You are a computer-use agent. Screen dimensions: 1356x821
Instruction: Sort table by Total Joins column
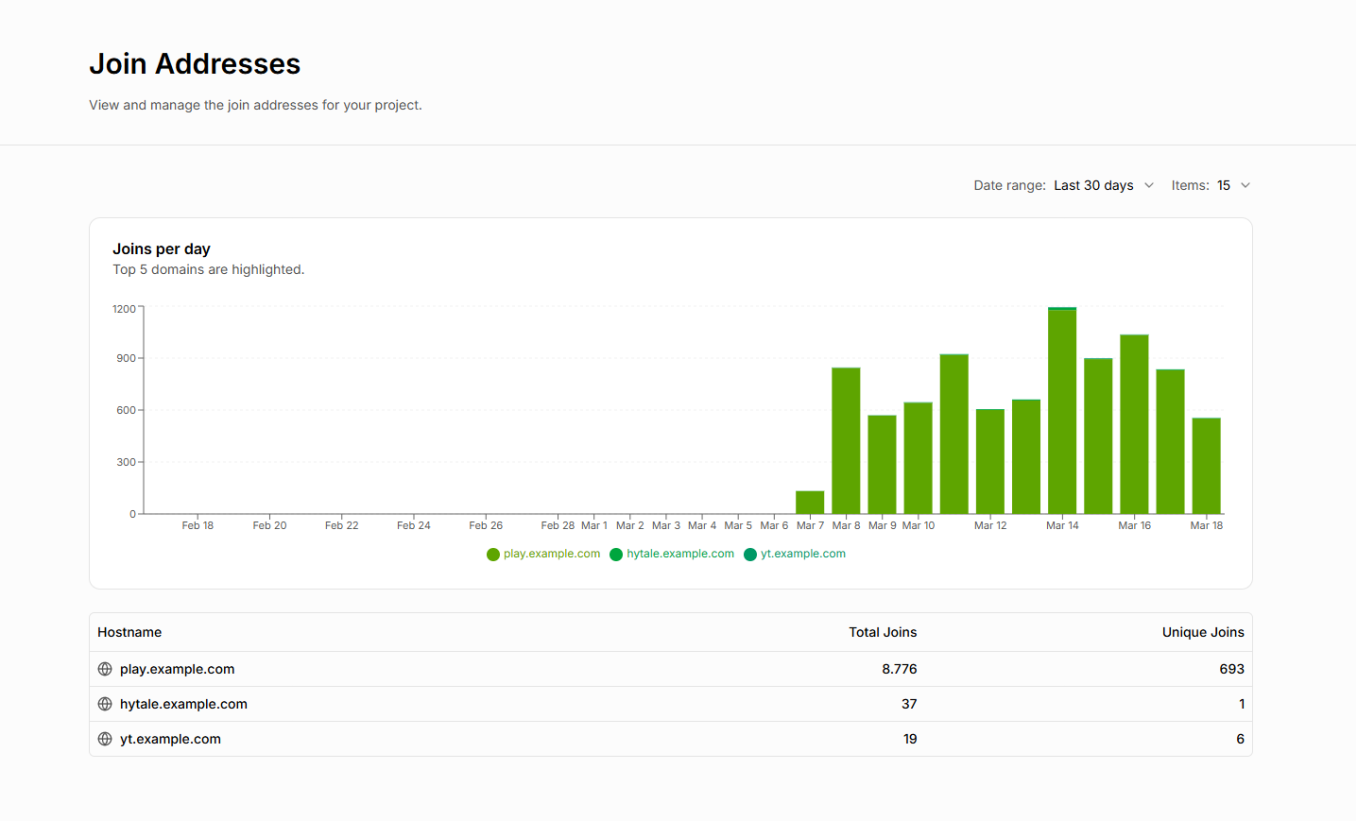[x=882, y=632]
